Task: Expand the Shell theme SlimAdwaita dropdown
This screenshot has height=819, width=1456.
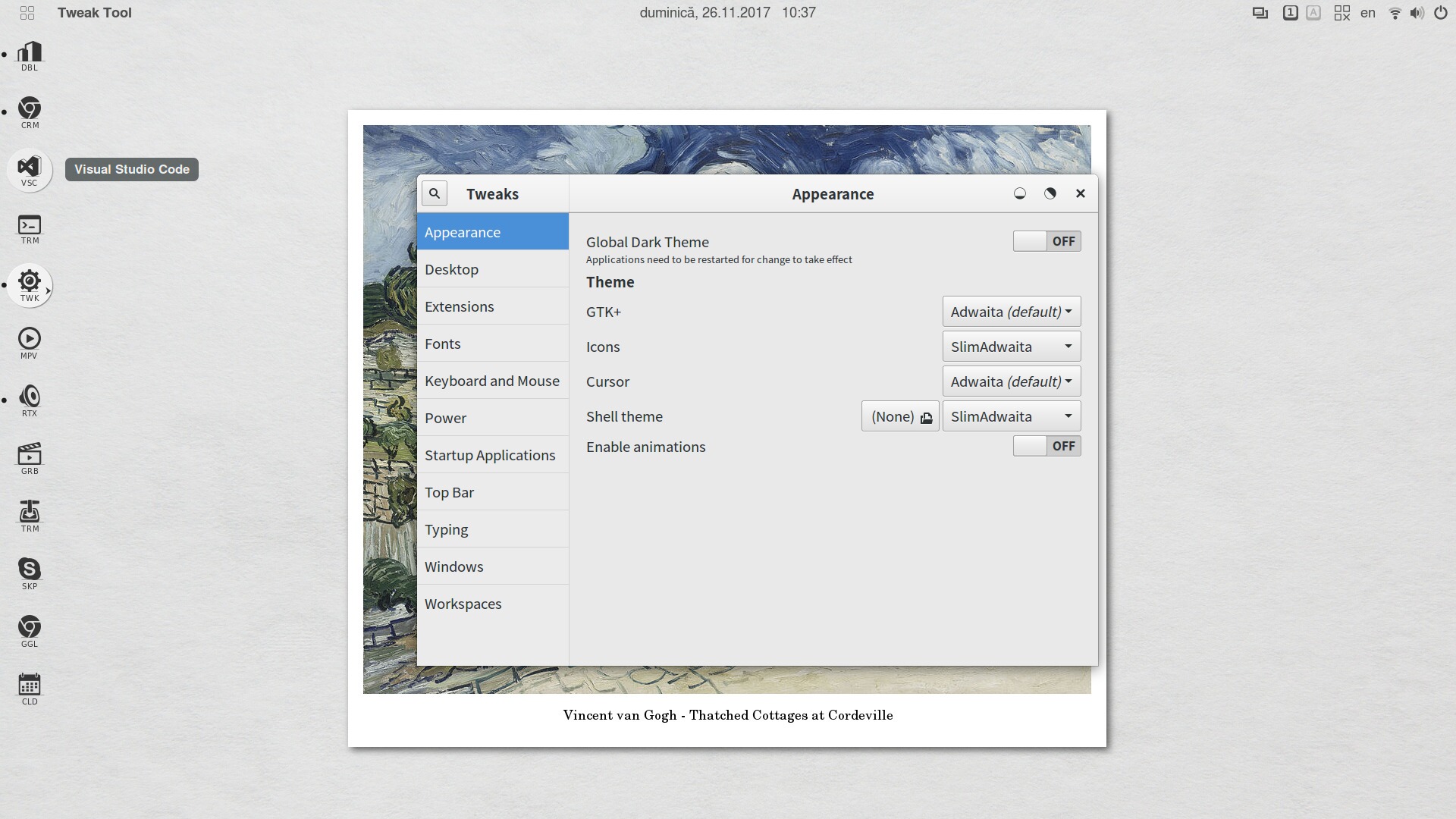Action: pyautogui.click(x=1011, y=416)
